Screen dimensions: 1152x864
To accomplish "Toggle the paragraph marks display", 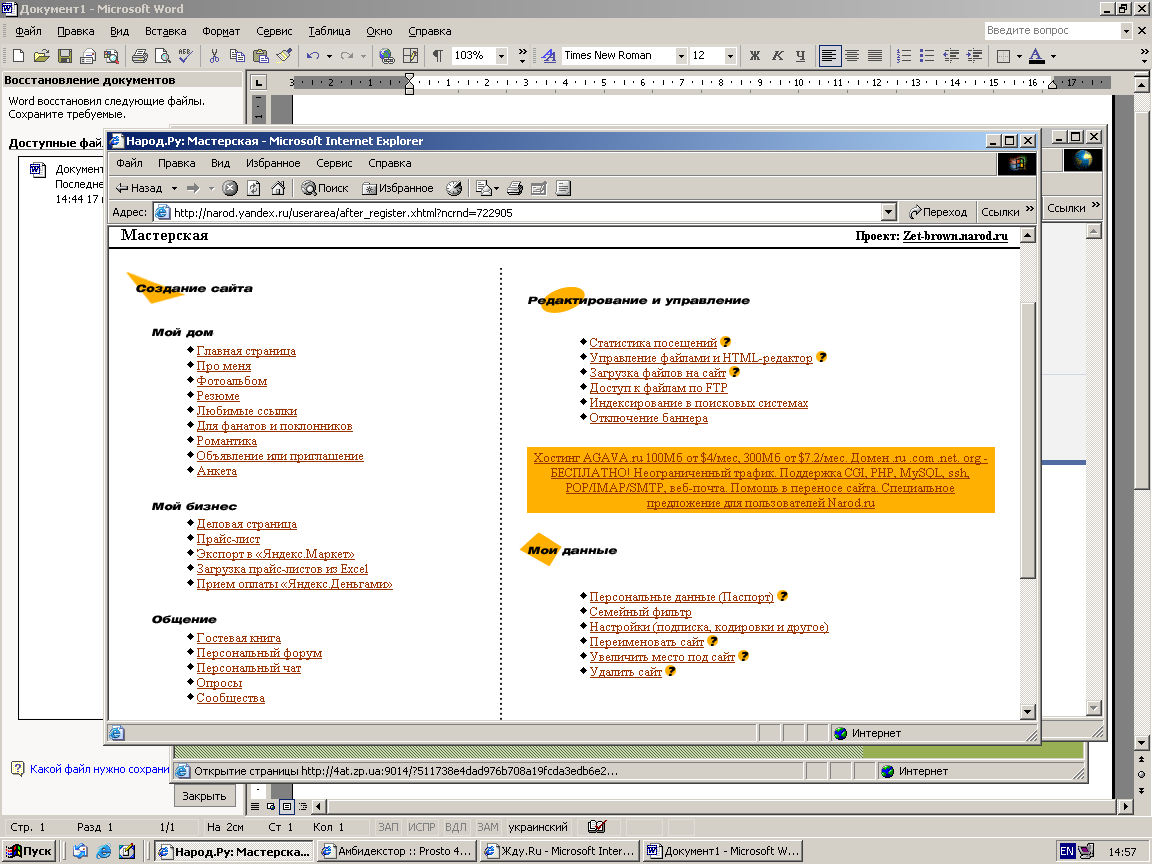I will (x=438, y=55).
